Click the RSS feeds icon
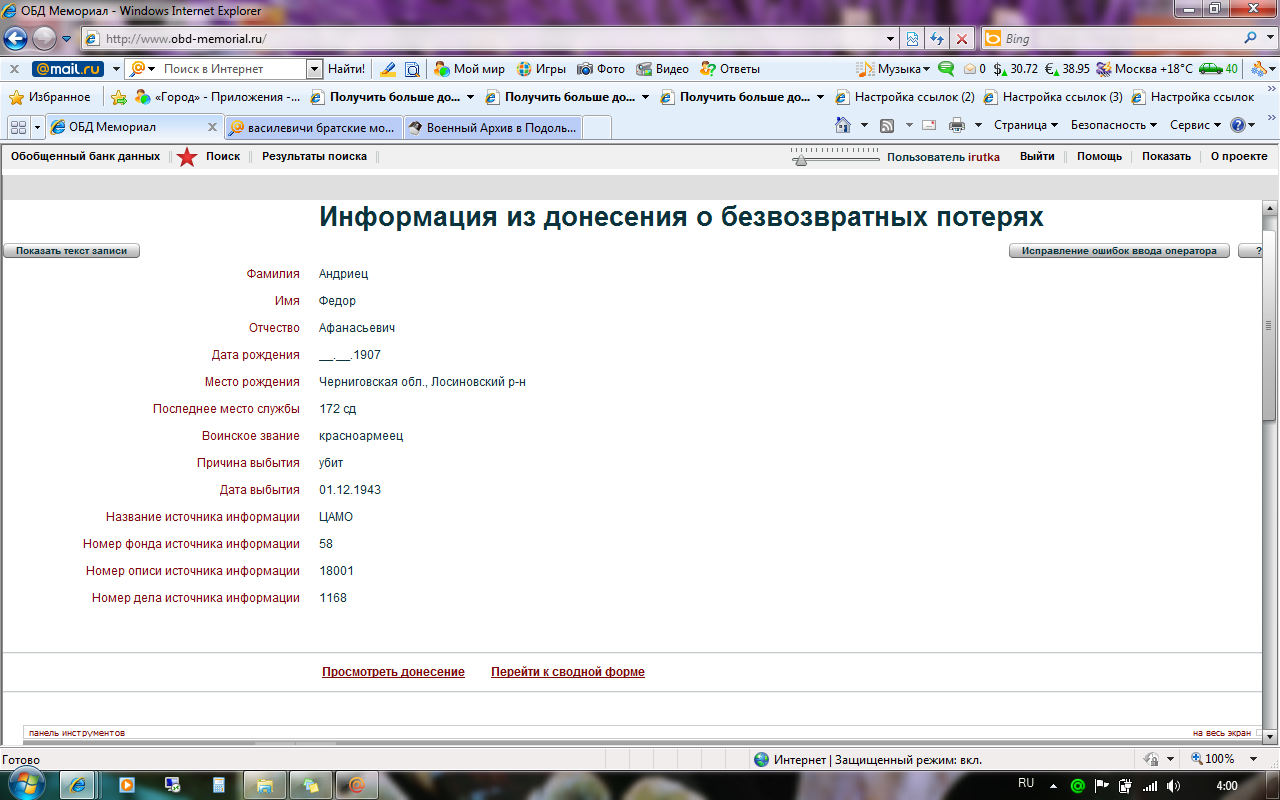 pyautogui.click(x=886, y=125)
